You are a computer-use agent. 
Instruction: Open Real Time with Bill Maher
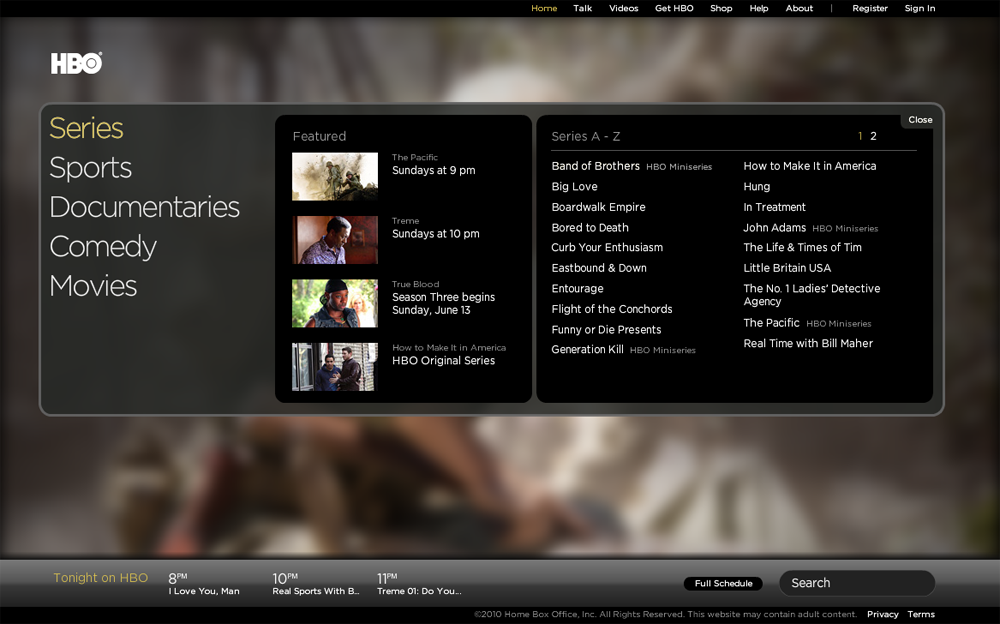pyautogui.click(x=808, y=343)
